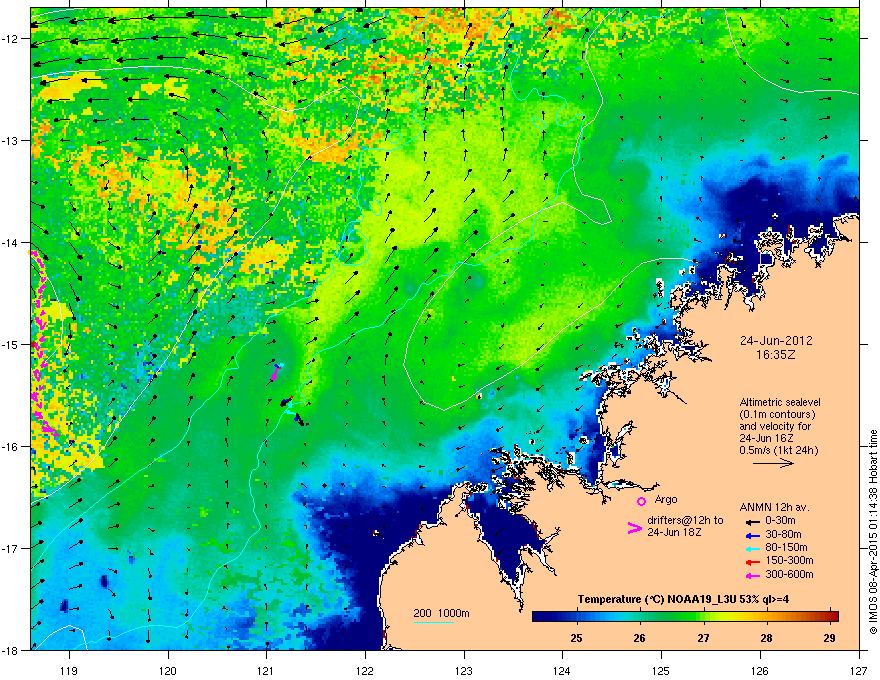Click the "30-80m" depth label
The height and width of the screenshot is (680, 880).
783,535
